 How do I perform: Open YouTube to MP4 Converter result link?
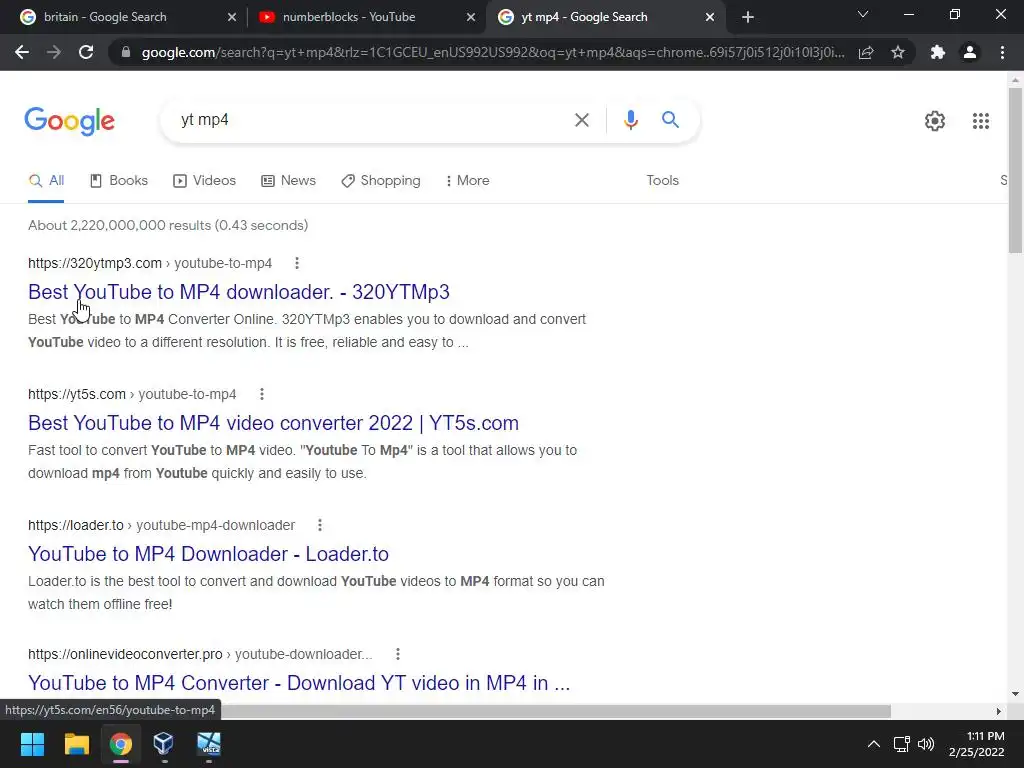coord(299,683)
